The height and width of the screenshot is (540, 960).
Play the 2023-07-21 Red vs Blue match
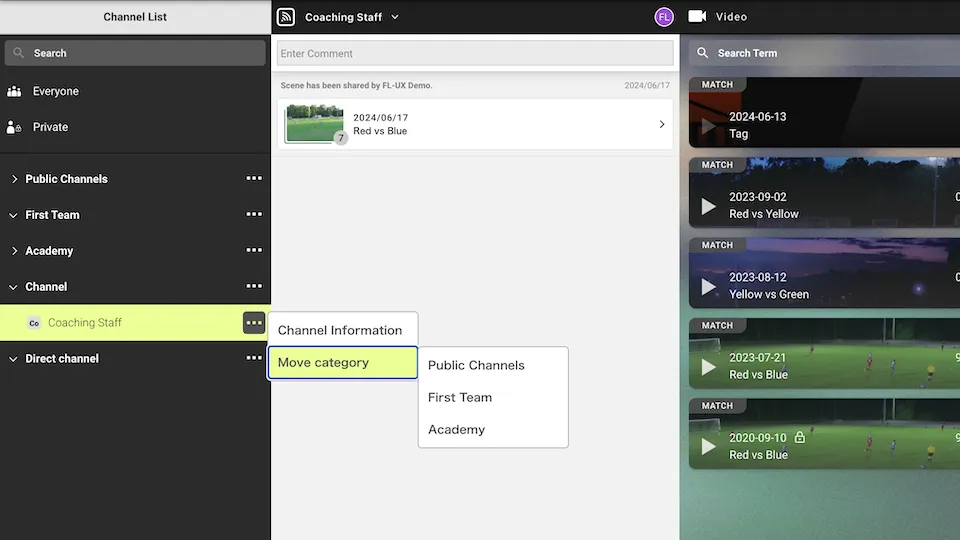click(x=708, y=367)
